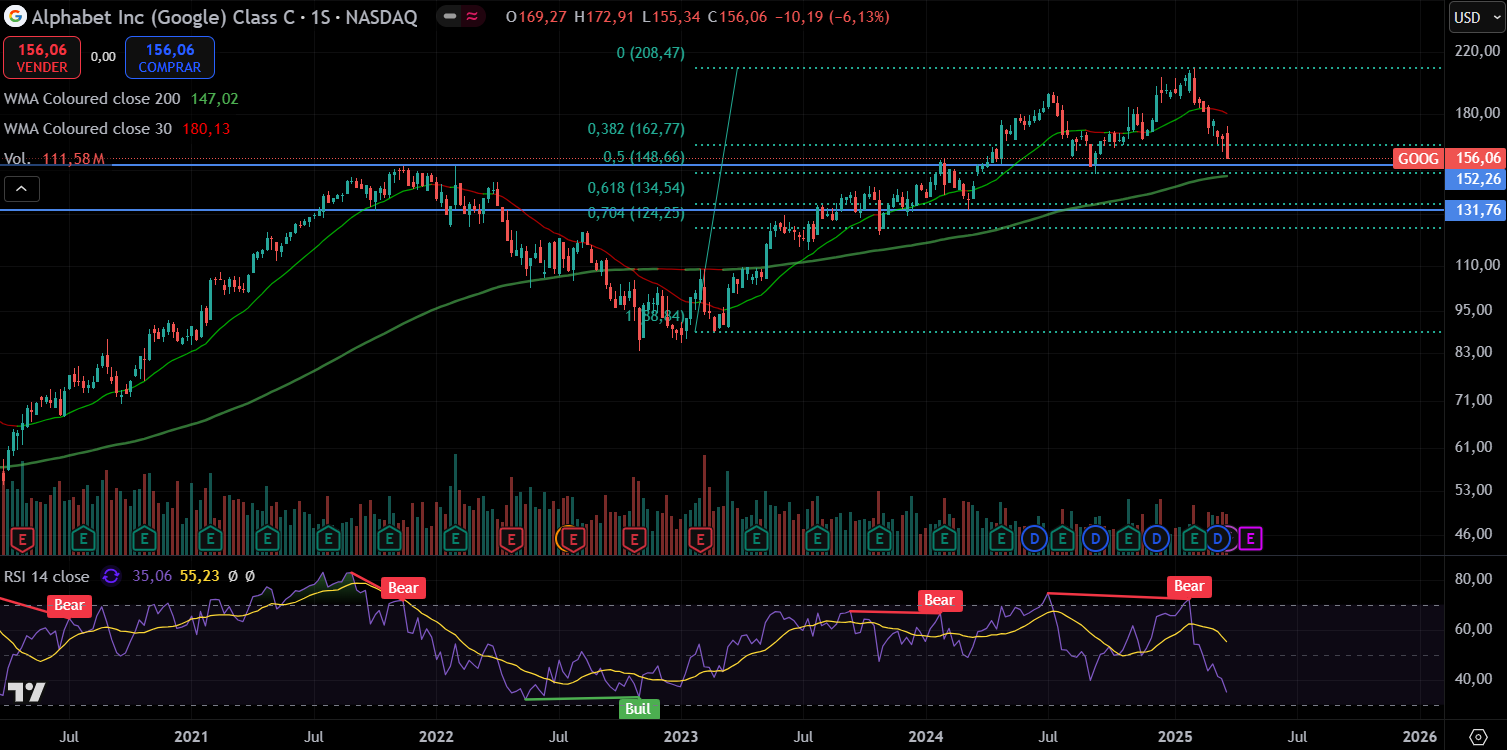Open chart settings with the gear icon on the time axis
Viewport: 1507px width, 750px height.
[x=1477, y=737]
